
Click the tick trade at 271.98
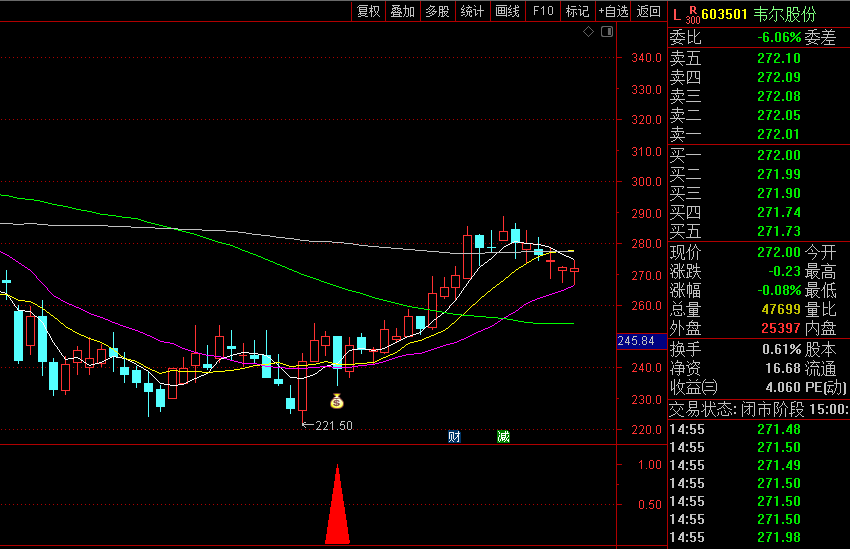[x=779, y=537]
